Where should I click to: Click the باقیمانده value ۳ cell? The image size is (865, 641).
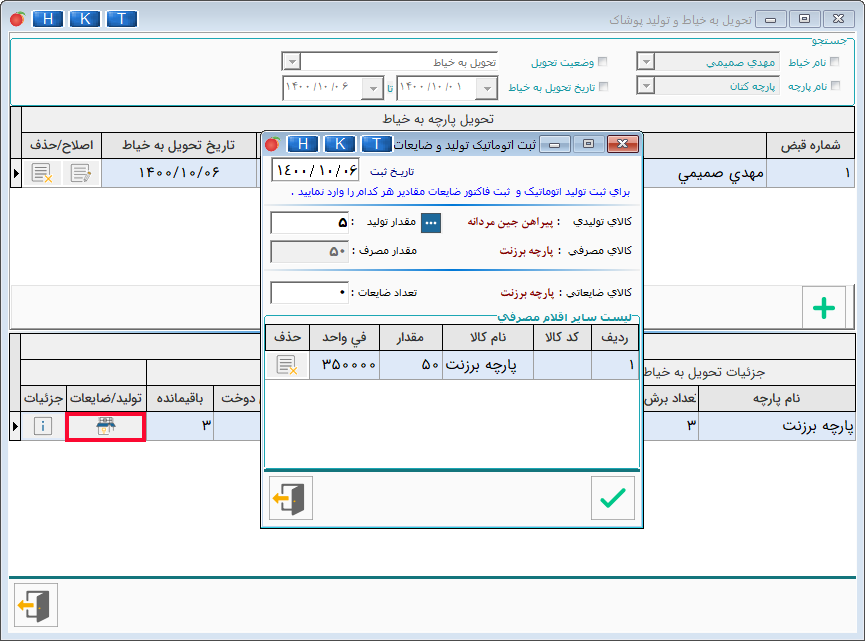click(180, 426)
